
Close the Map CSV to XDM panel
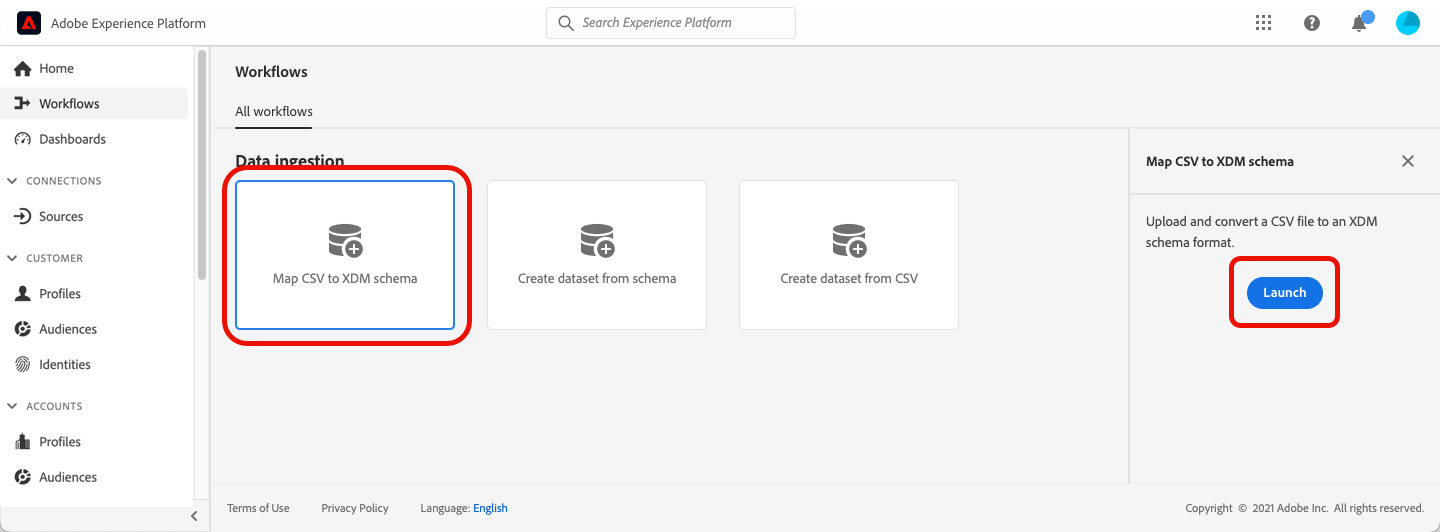click(x=1408, y=161)
